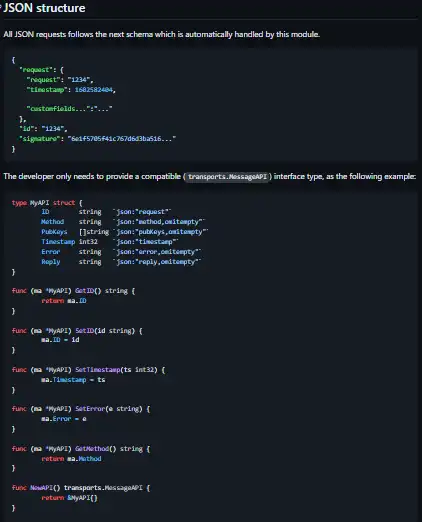Click the GetID() function signature

(73, 291)
